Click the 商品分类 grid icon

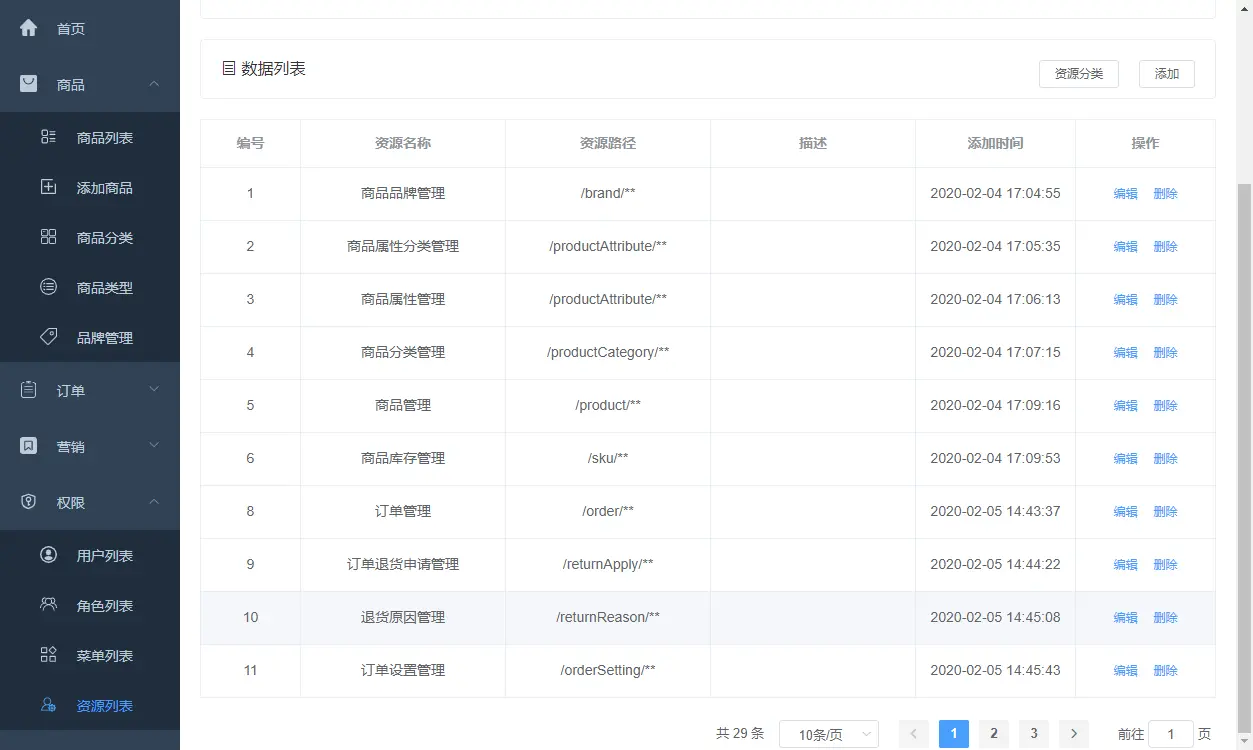pos(48,237)
